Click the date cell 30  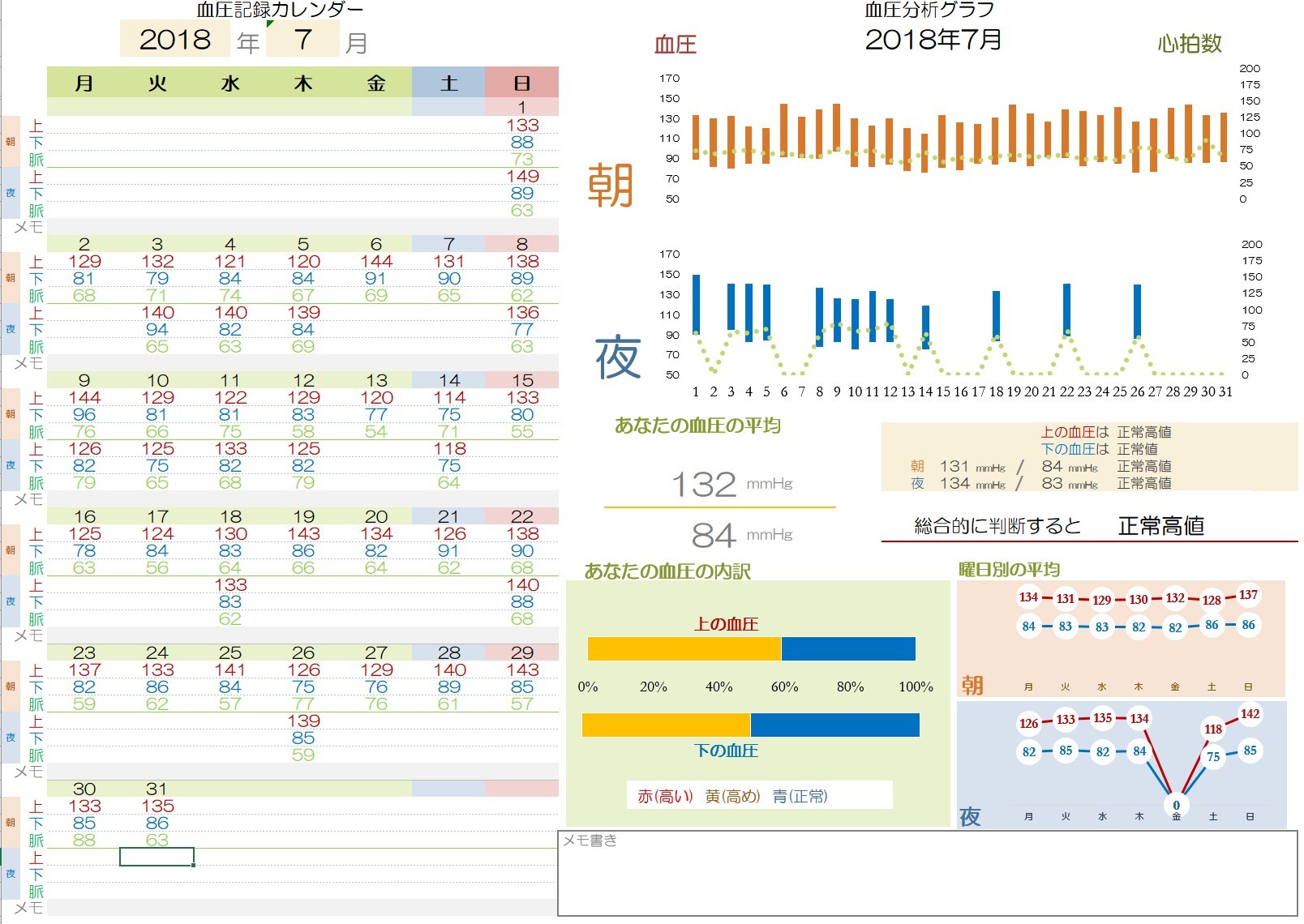84,789
